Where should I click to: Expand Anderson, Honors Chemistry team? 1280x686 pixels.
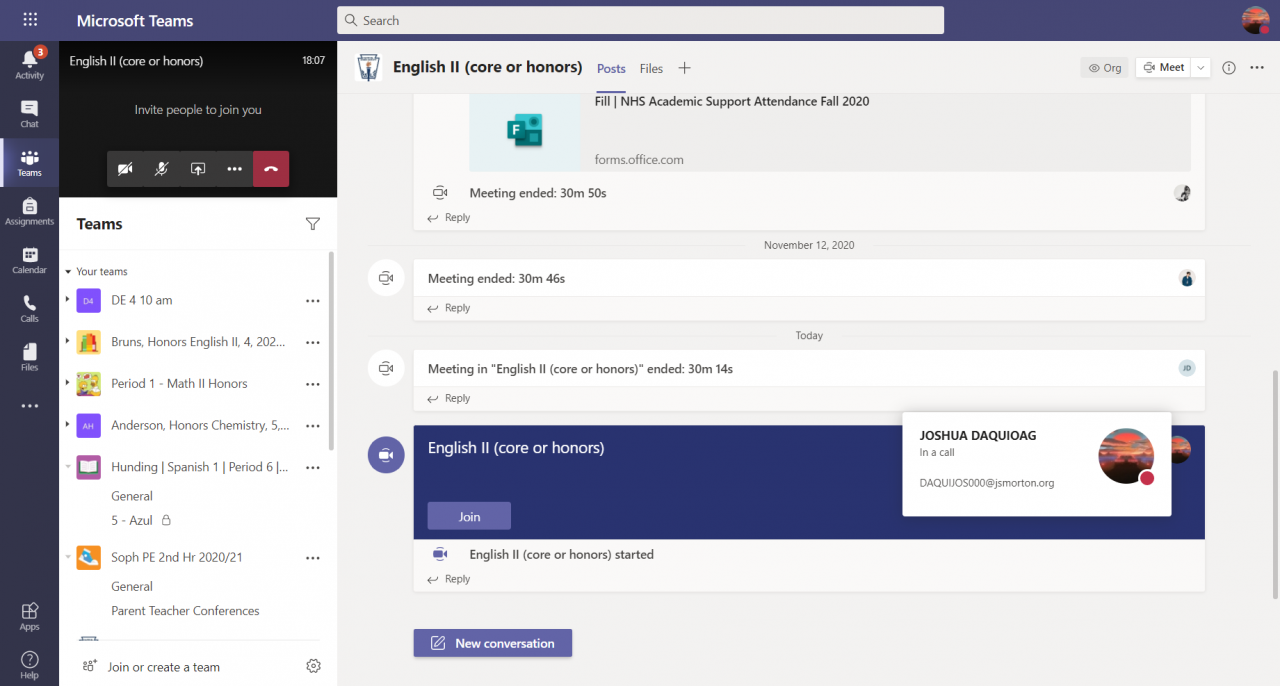coord(68,425)
